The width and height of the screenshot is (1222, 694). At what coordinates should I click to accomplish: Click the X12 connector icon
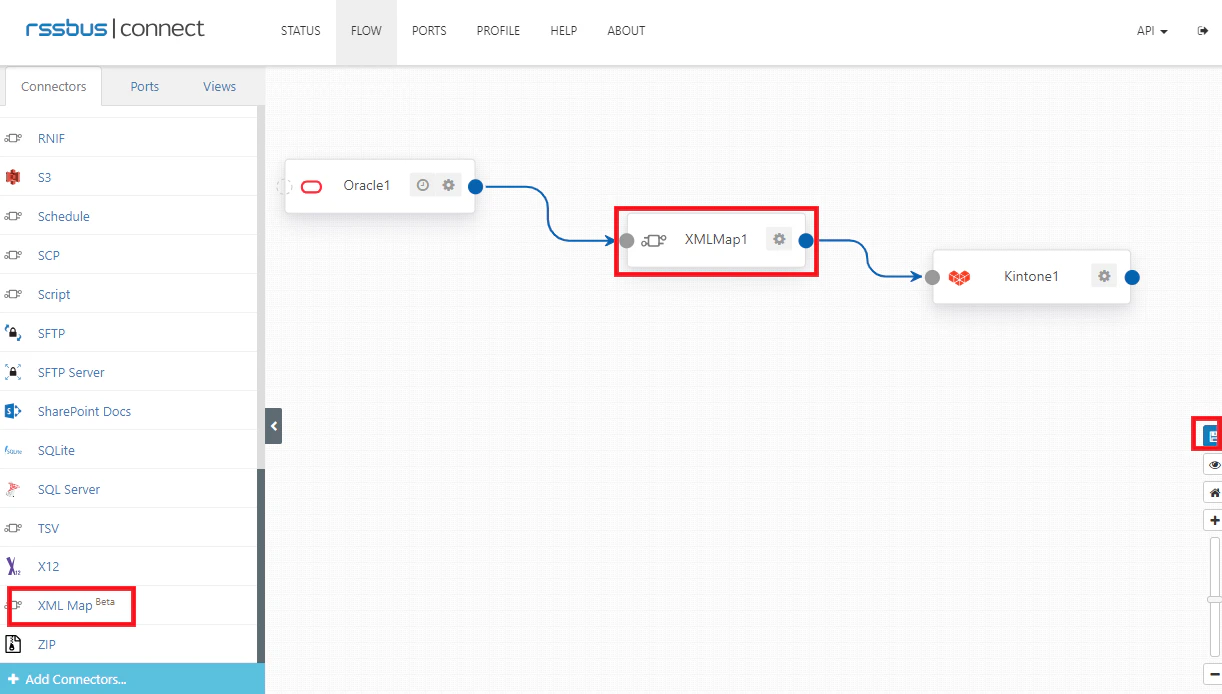[x=13, y=567]
